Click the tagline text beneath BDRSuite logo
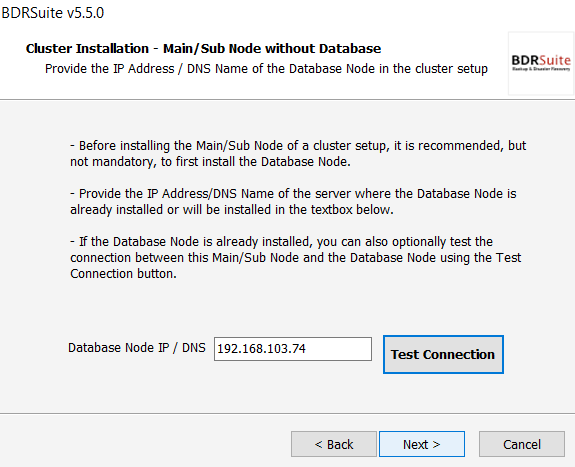Screen dimensions: 575x467 click(541, 69)
